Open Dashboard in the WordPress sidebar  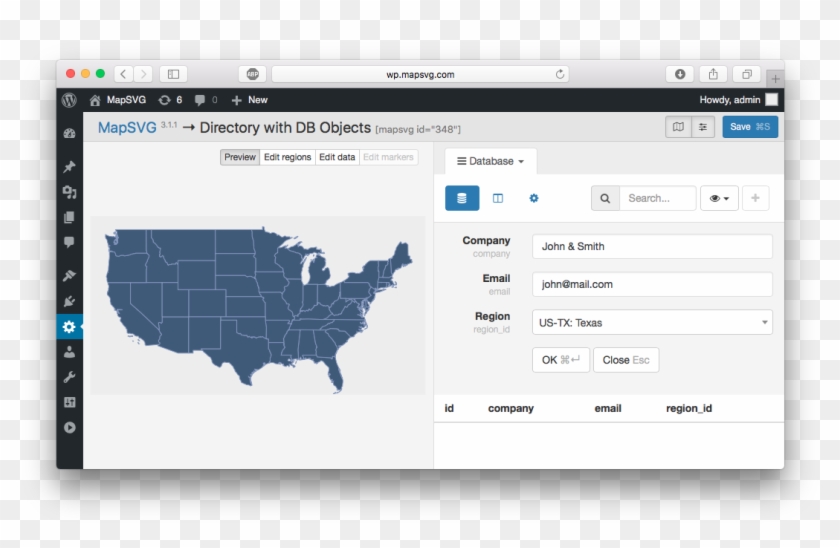70,134
